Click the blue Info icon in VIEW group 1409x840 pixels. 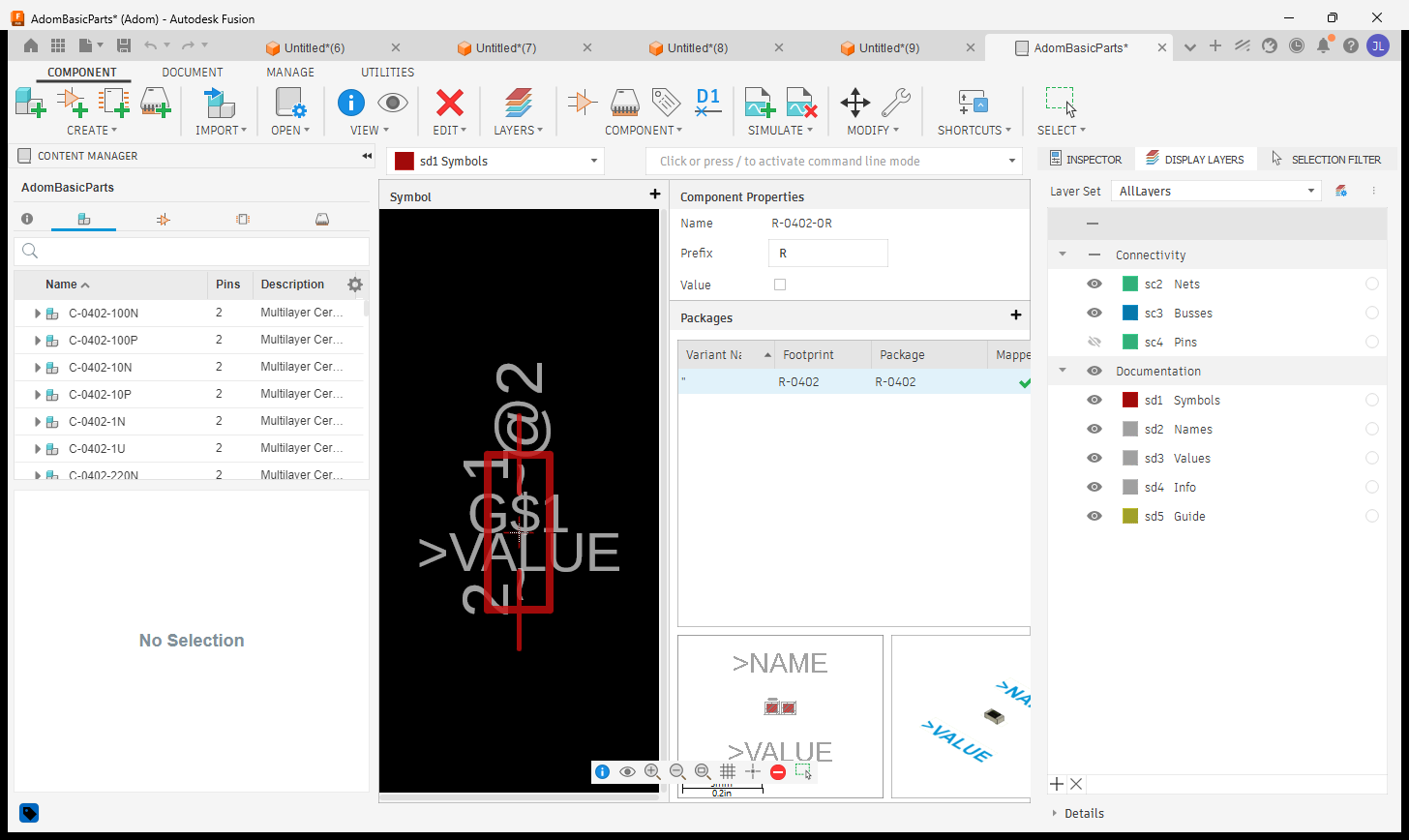click(x=350, y=102)
